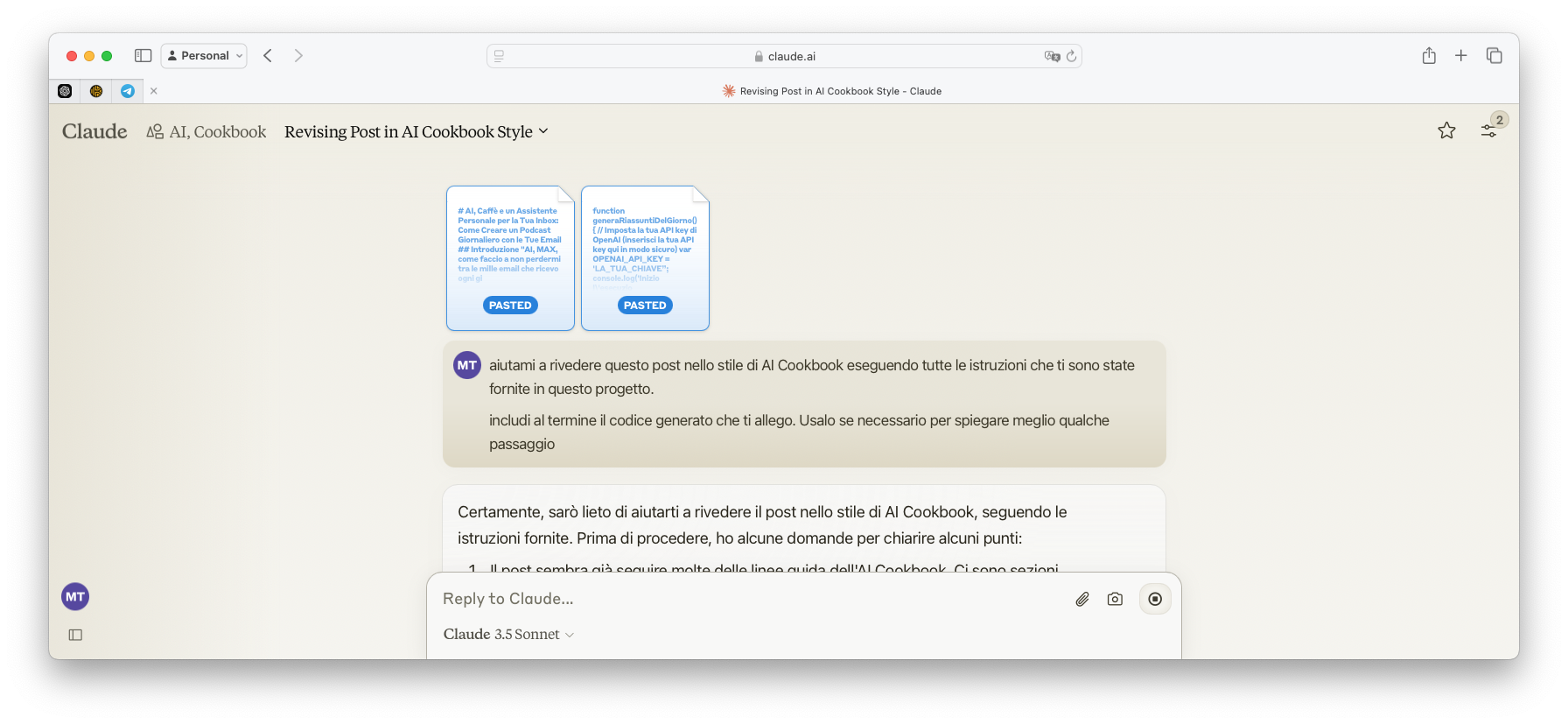Click the translate page icon
1568x724 pixels.
coord(1052,56)
